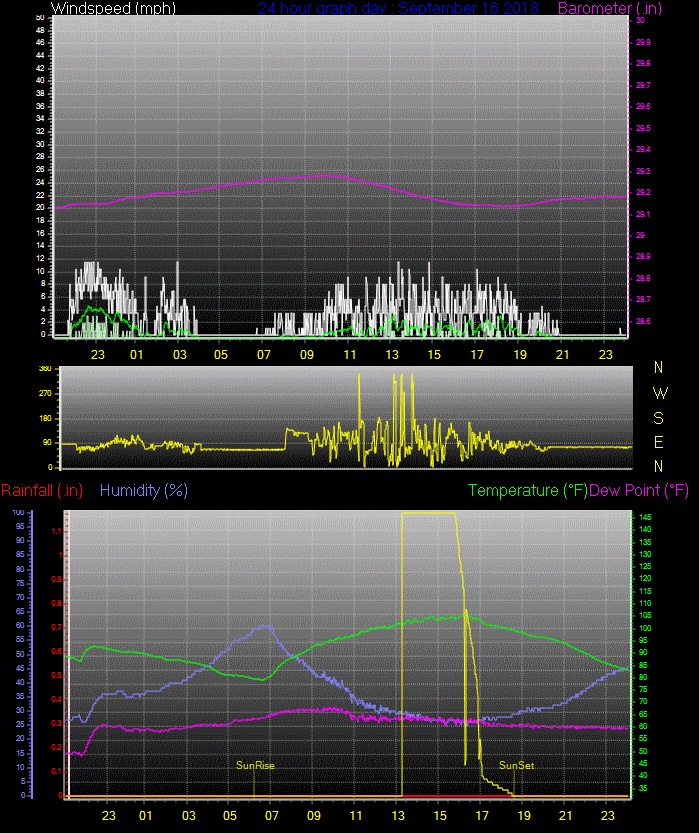
Task: Click the 'W' wind direction compass label
Action: coord(660,394)
